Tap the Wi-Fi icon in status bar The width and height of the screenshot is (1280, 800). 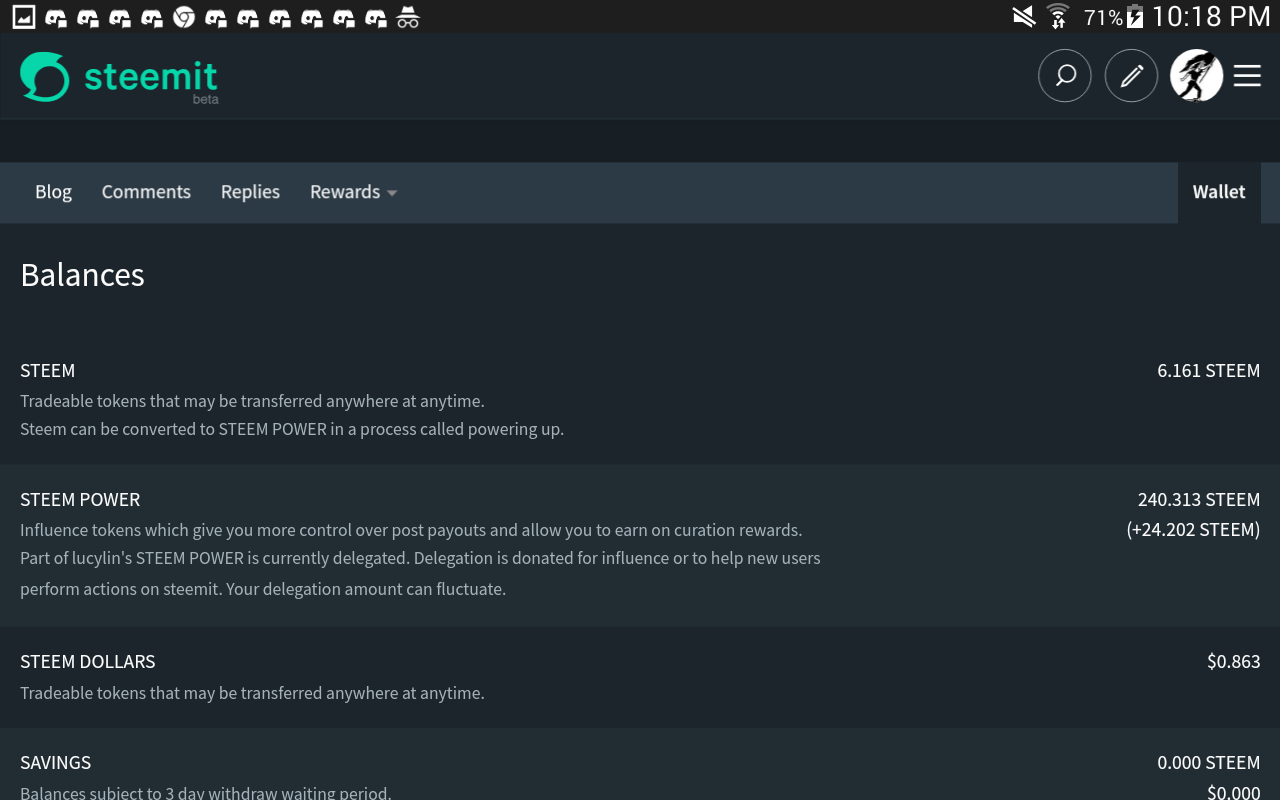[x=1057, y=17]
